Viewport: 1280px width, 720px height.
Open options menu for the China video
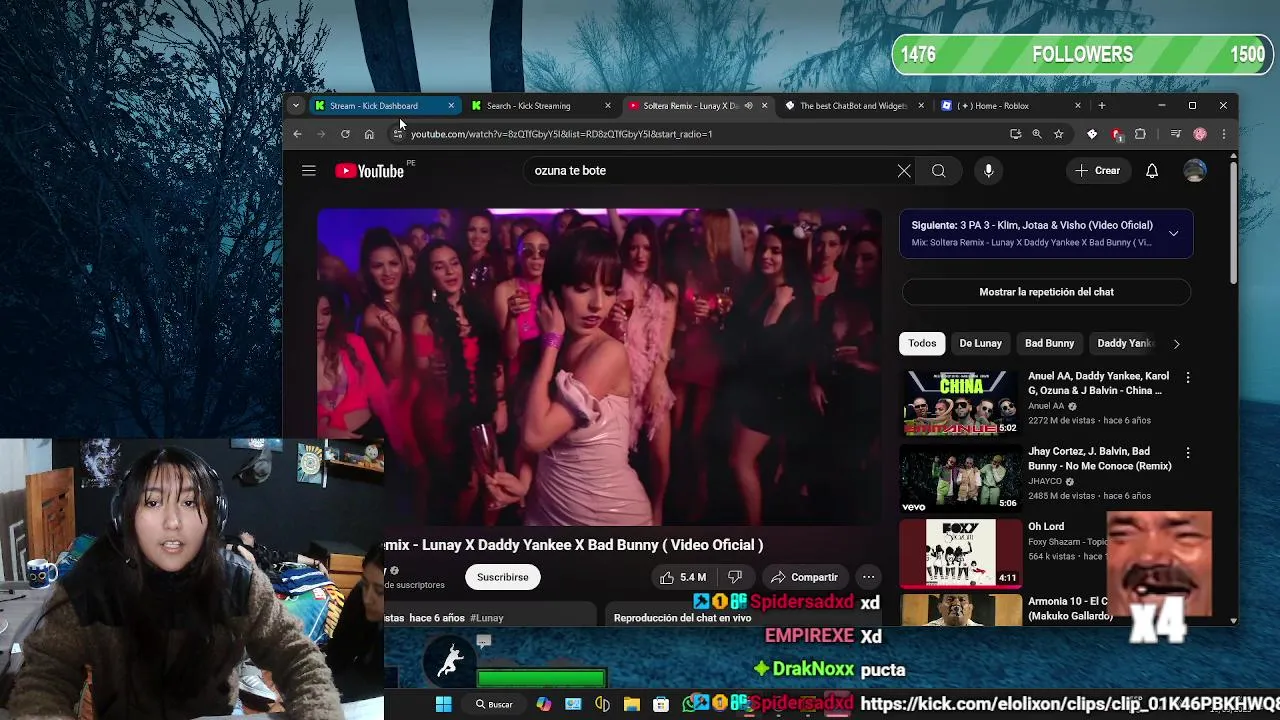[1188, 378]
